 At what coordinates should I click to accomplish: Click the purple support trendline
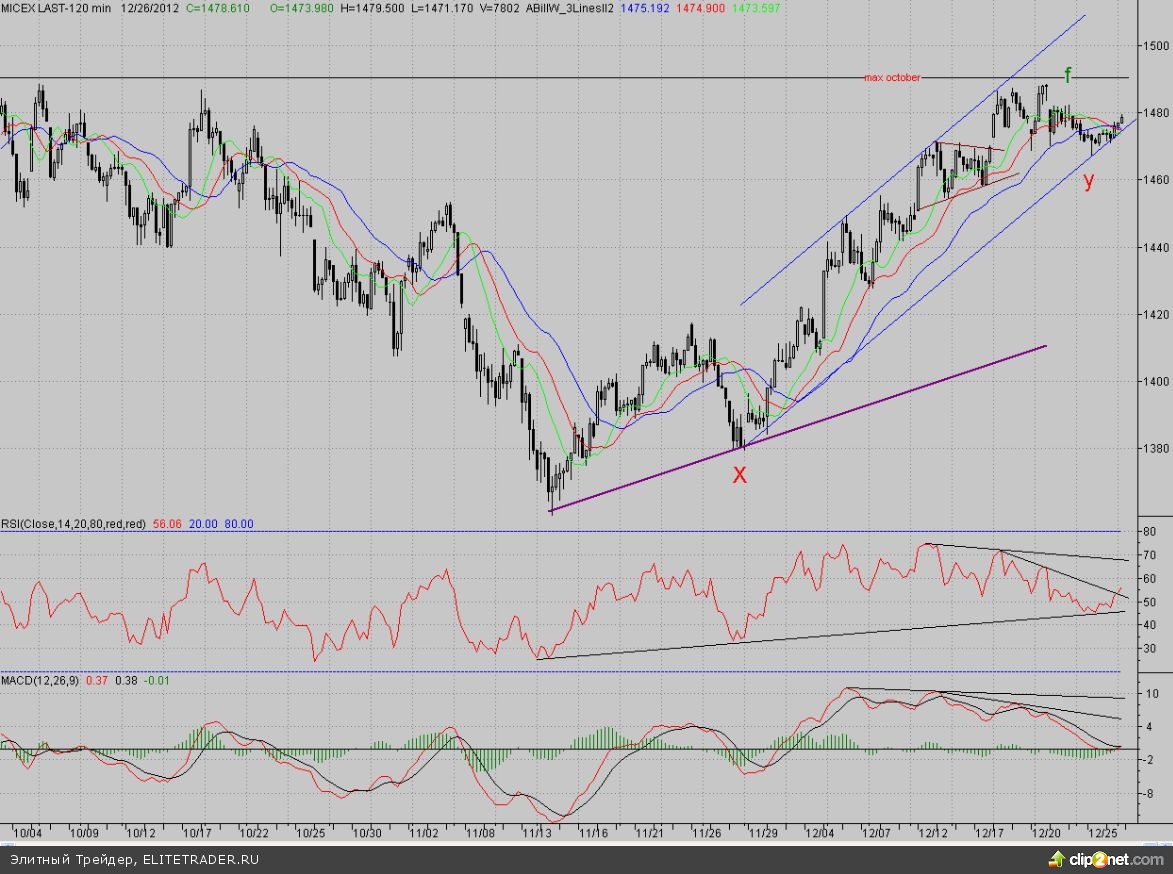point(800,430)
